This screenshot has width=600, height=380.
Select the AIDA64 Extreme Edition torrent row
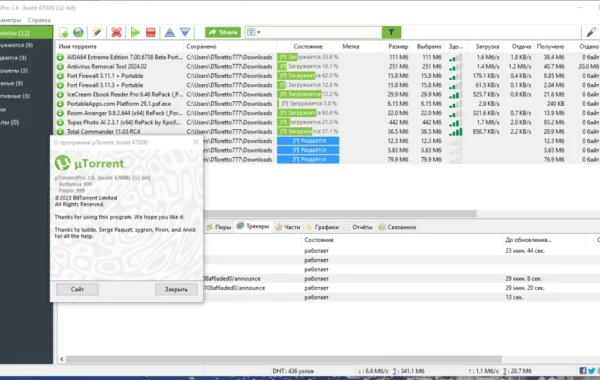point(328,57)
